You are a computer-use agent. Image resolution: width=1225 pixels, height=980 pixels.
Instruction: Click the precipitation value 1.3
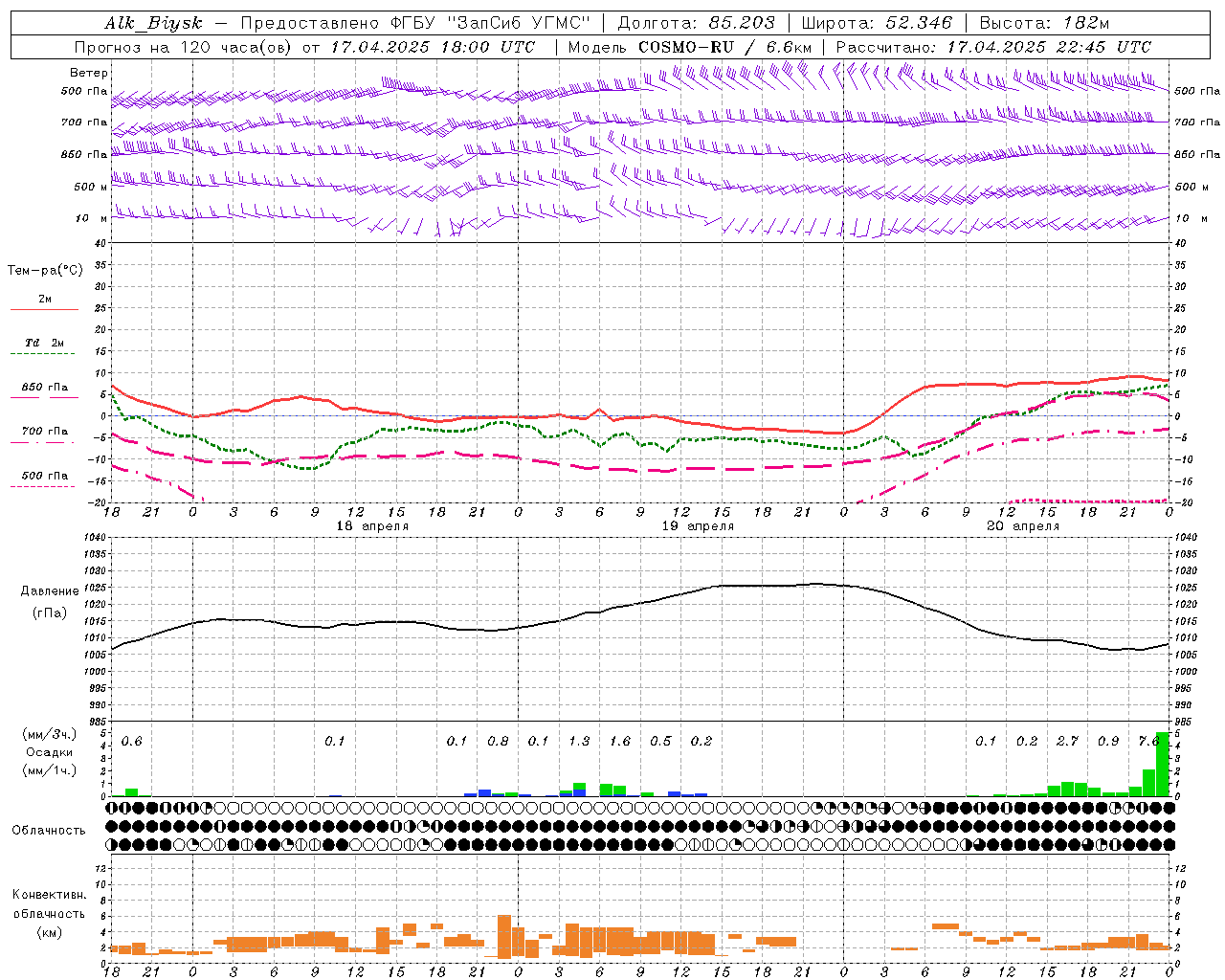(x=579, y=742)
